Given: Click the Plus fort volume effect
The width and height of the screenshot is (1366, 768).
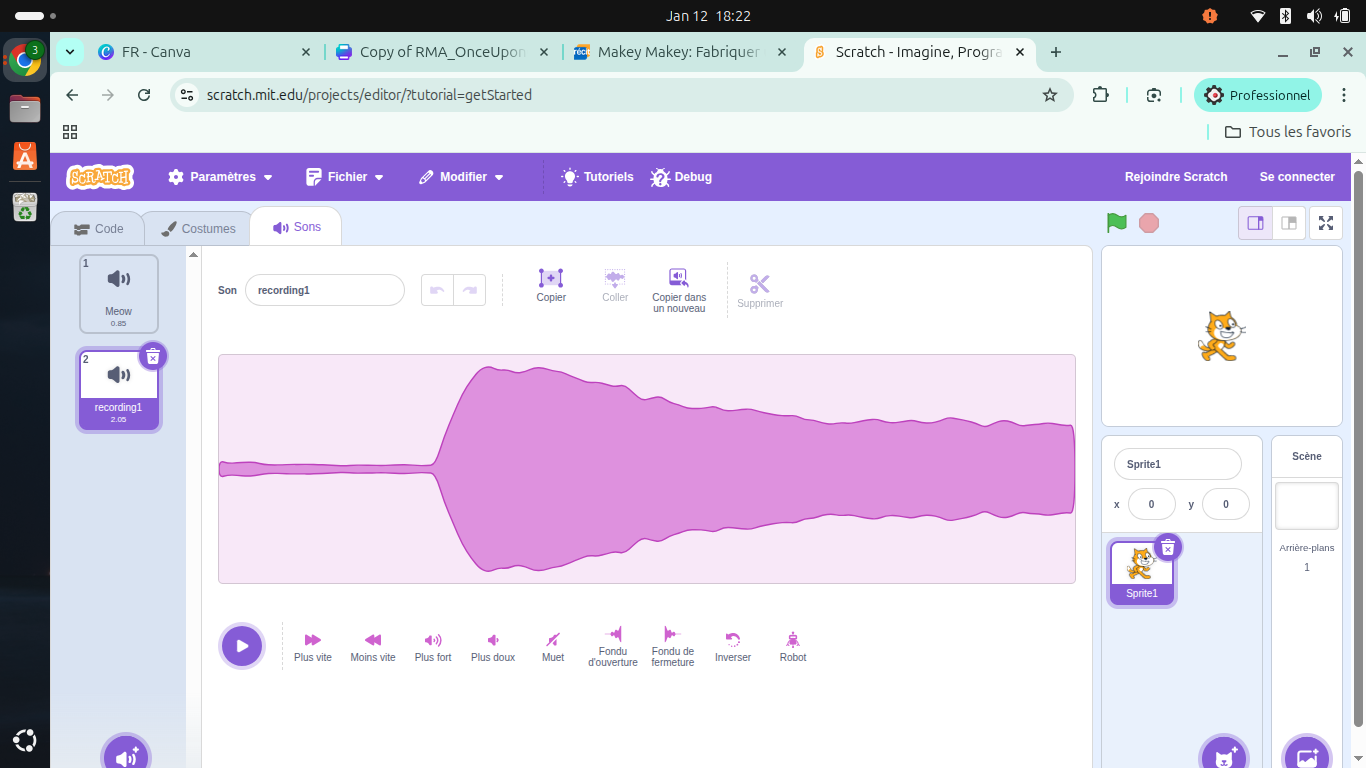Looking at the screenshot, I should tap(433, 645).
